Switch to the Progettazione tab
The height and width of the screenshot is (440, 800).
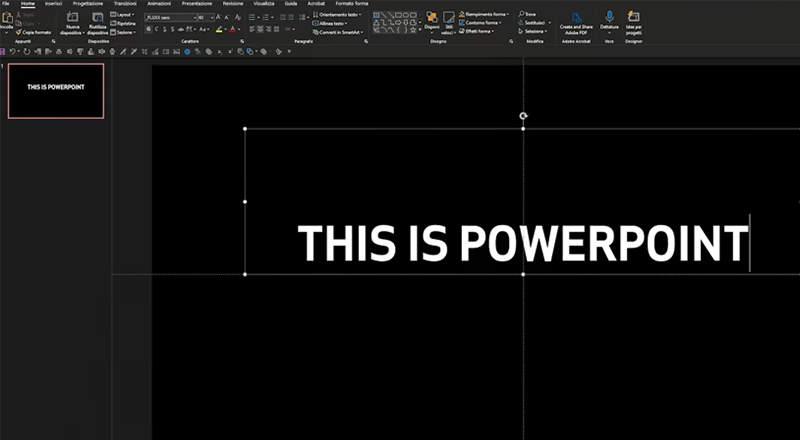click(x=88, y=4)
